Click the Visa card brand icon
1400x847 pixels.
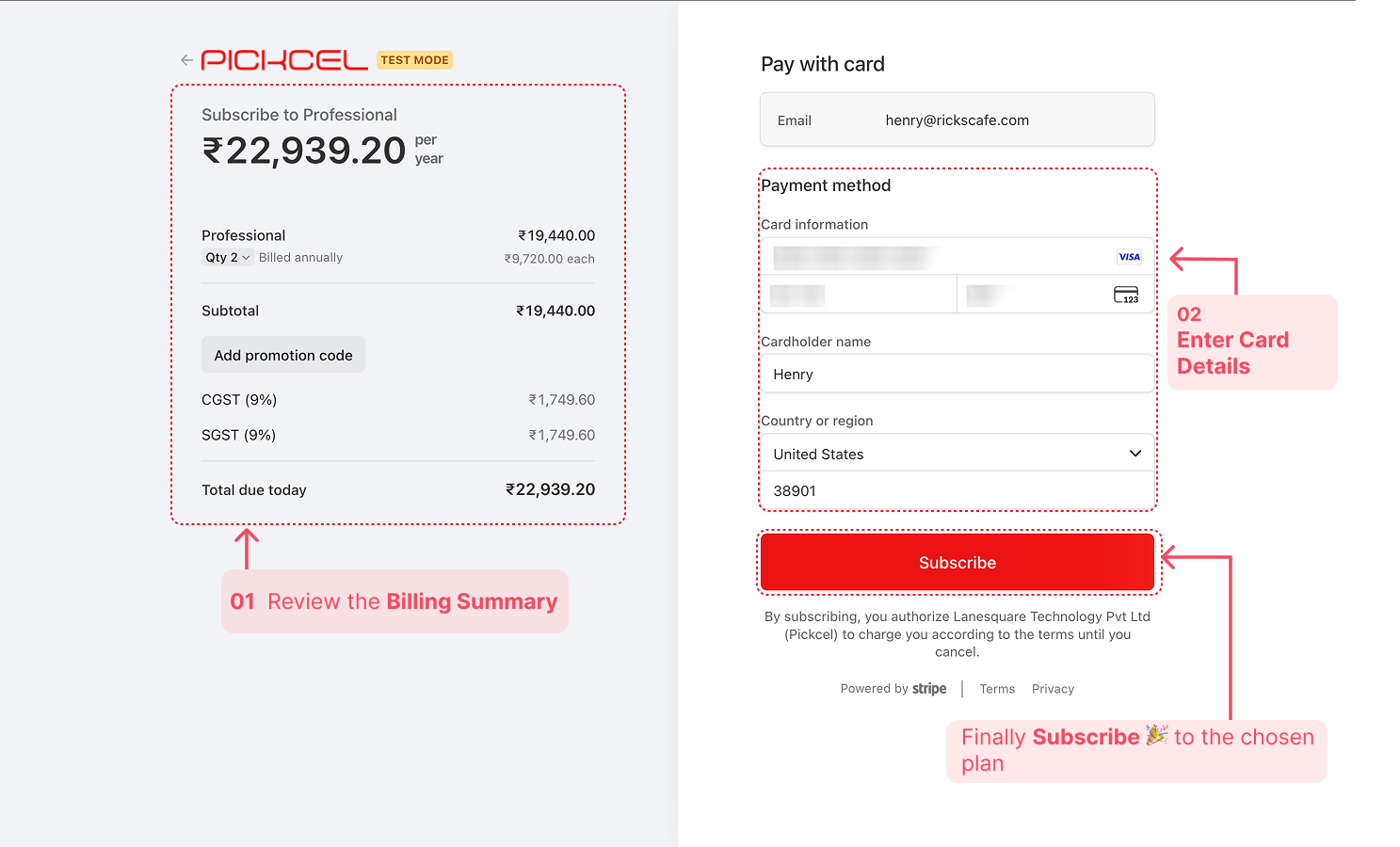1129,257
